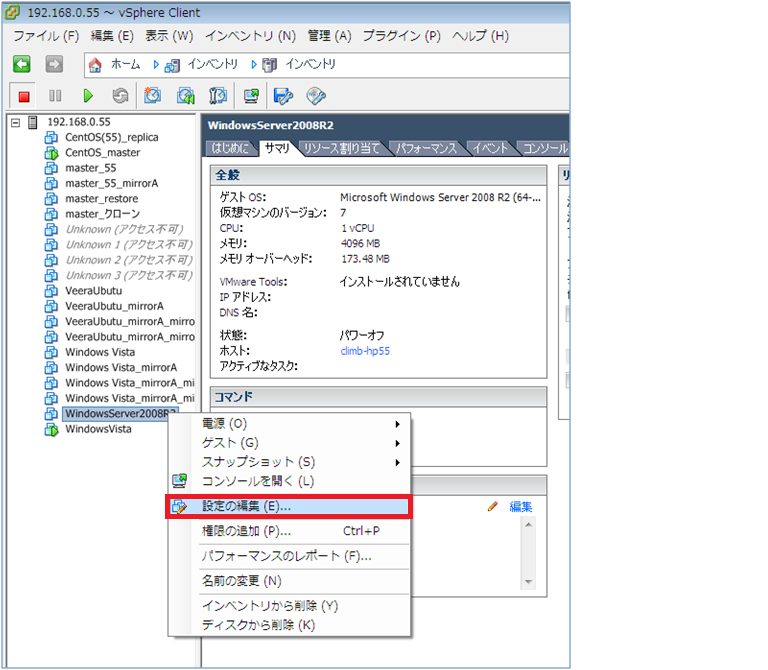Image resolution: width=768 pixels, height=670 pixels.
Task: Select コンソールを開く (L) menu entry
Action: (x=289, y=481)
